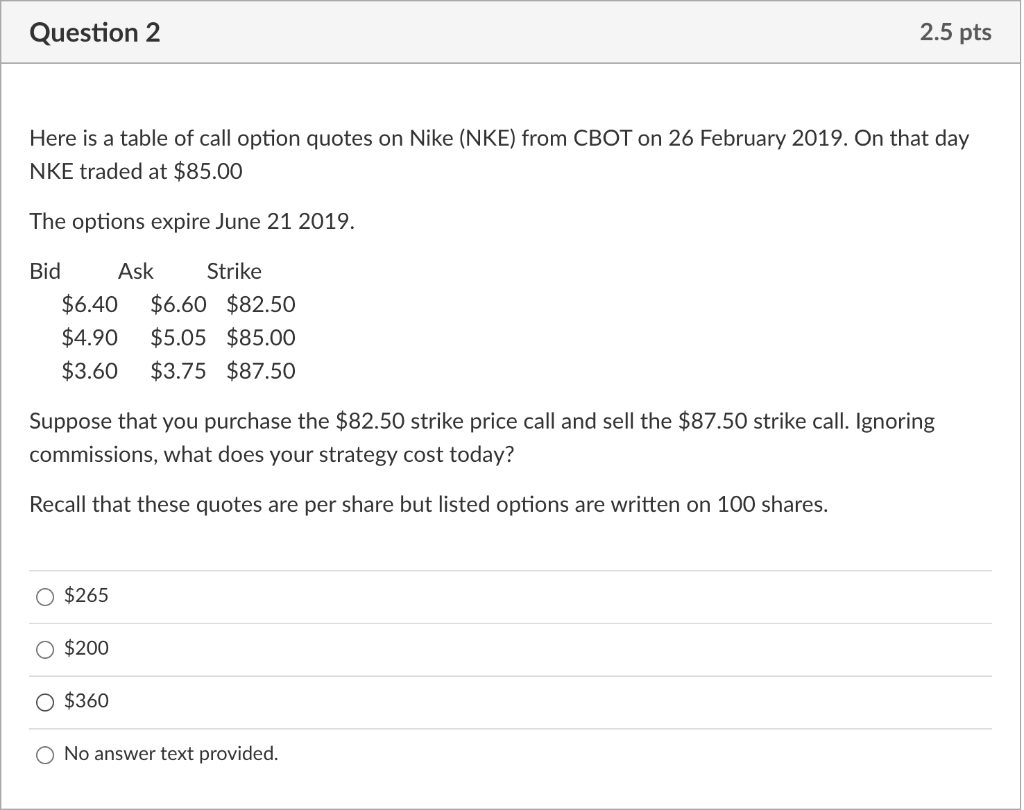
Task: Click the $3.75 ask value
Action: point(178,371)
